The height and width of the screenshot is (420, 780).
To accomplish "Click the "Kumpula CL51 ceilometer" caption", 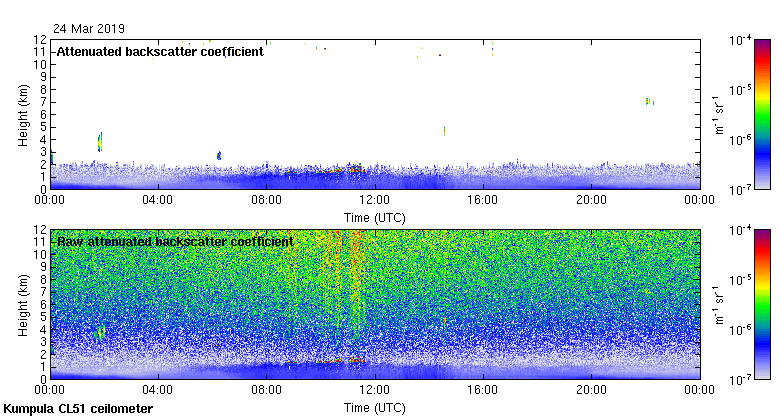I will 78,409.
